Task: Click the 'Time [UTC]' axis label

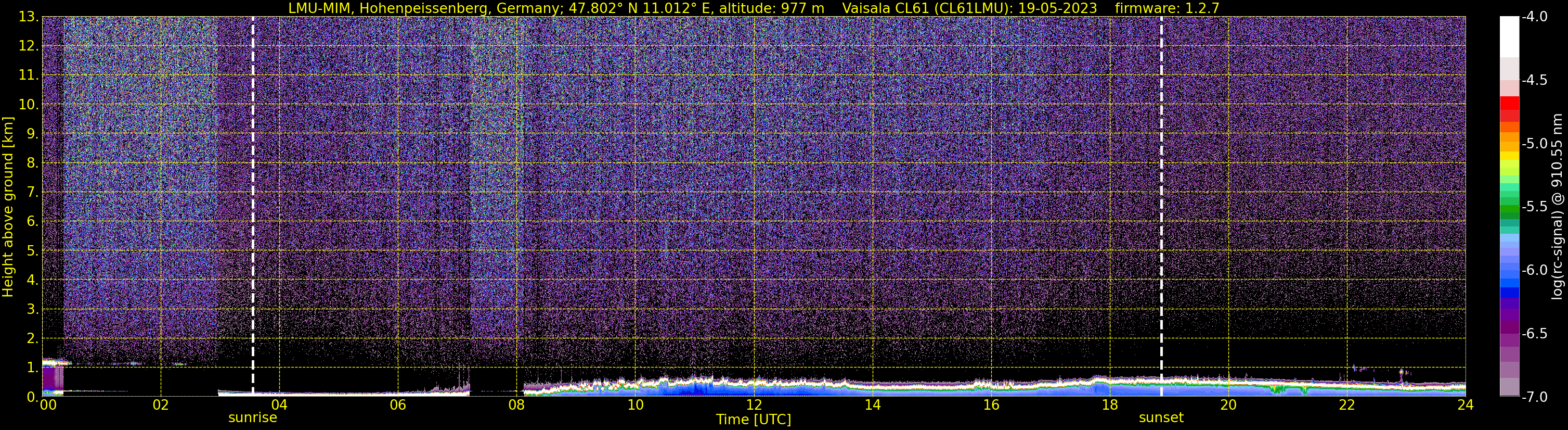Action: click(754, 420)
